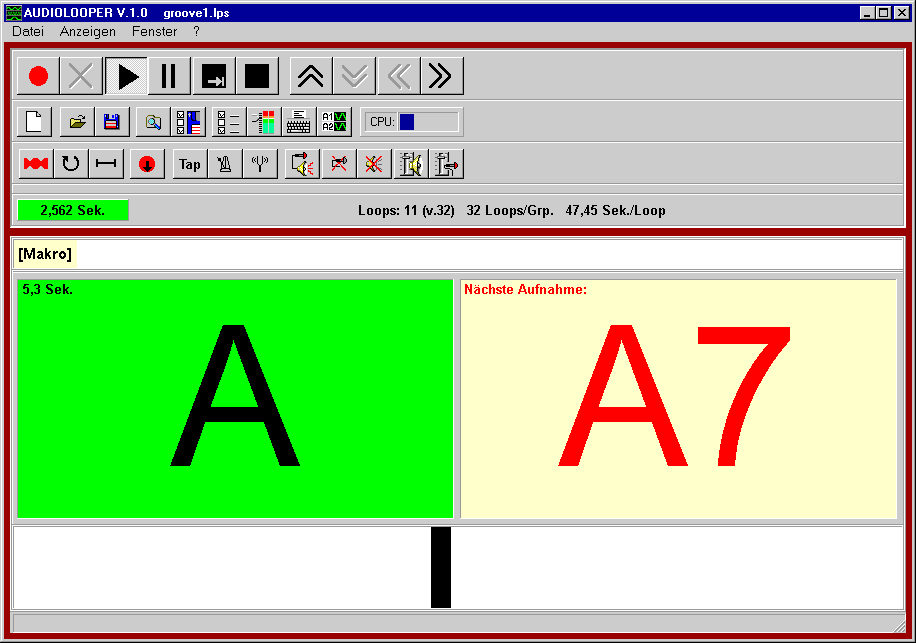Click the black square Stop button
Viewport: 916px width, 643px height.
pos(257,76)
